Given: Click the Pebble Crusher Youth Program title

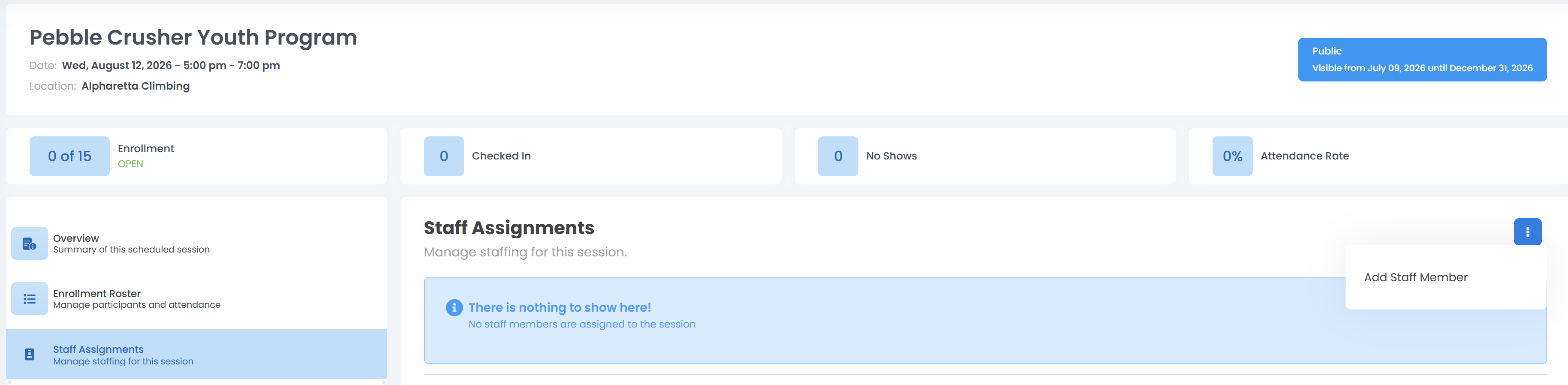Looking at the screenshot, I should click(x=193, y=38).
